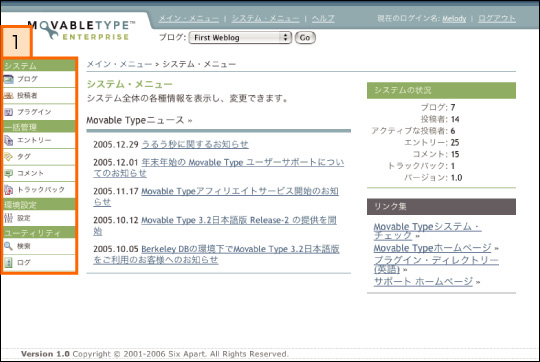The height and width of the screenshot is (362, 540).
Task: Open Movable Typeシステム・チェック link
Action: 427,231
